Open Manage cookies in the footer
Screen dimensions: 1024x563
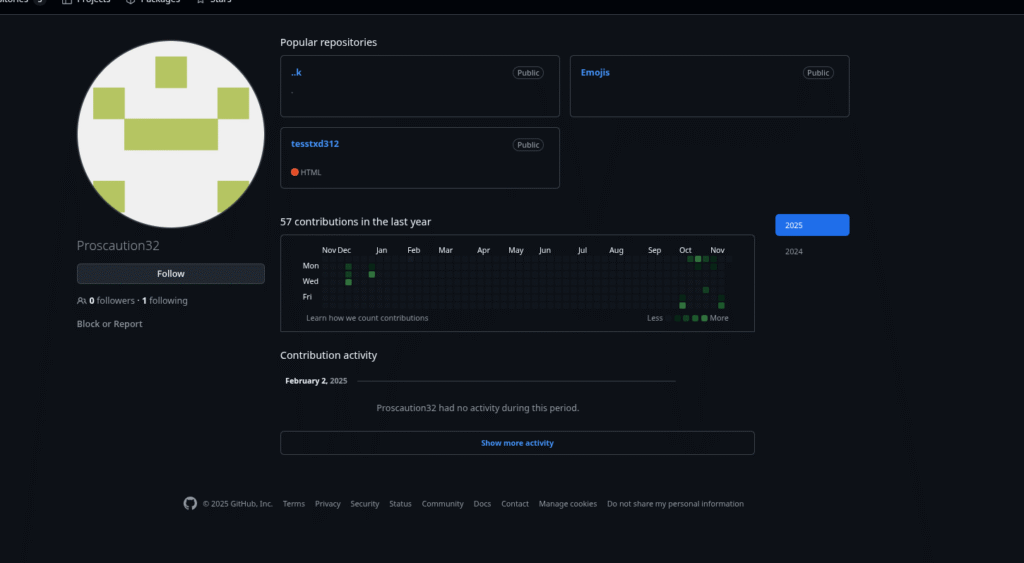(x=567, y=504)
